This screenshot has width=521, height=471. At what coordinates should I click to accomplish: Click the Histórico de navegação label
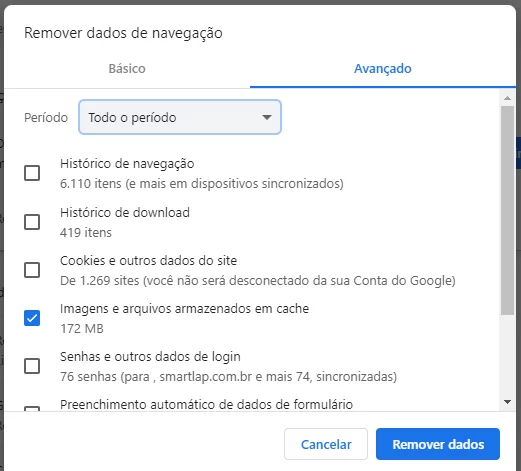point(127,164)
